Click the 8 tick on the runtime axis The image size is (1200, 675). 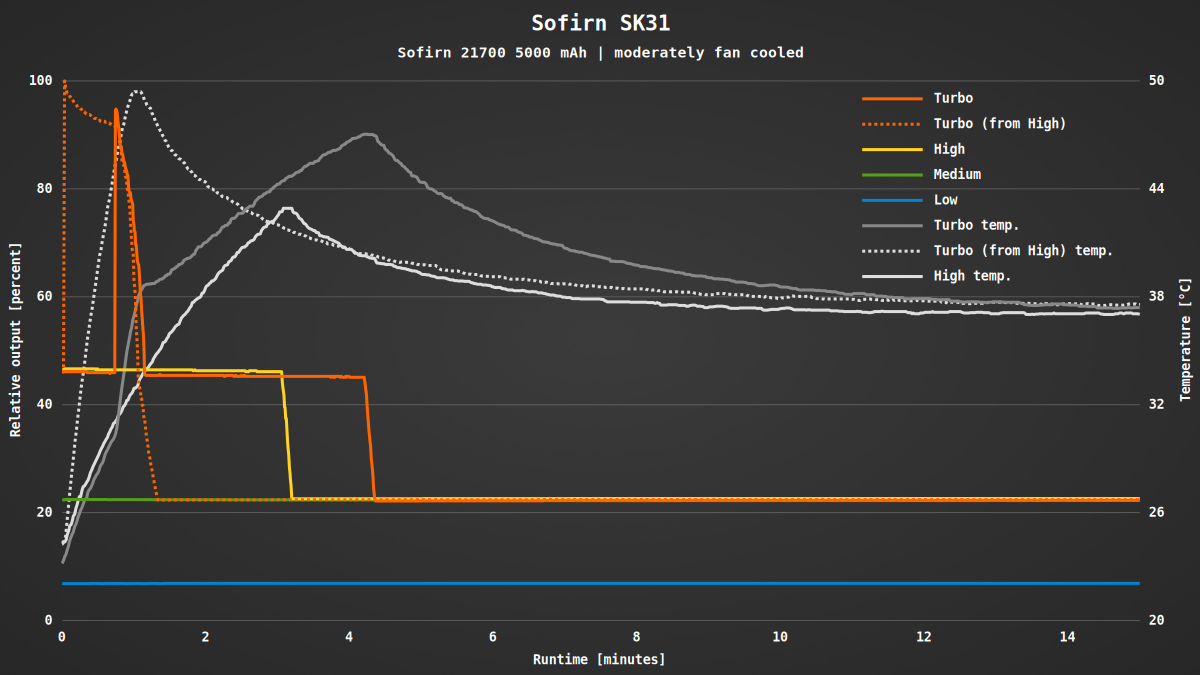click(x=637, y=637)
